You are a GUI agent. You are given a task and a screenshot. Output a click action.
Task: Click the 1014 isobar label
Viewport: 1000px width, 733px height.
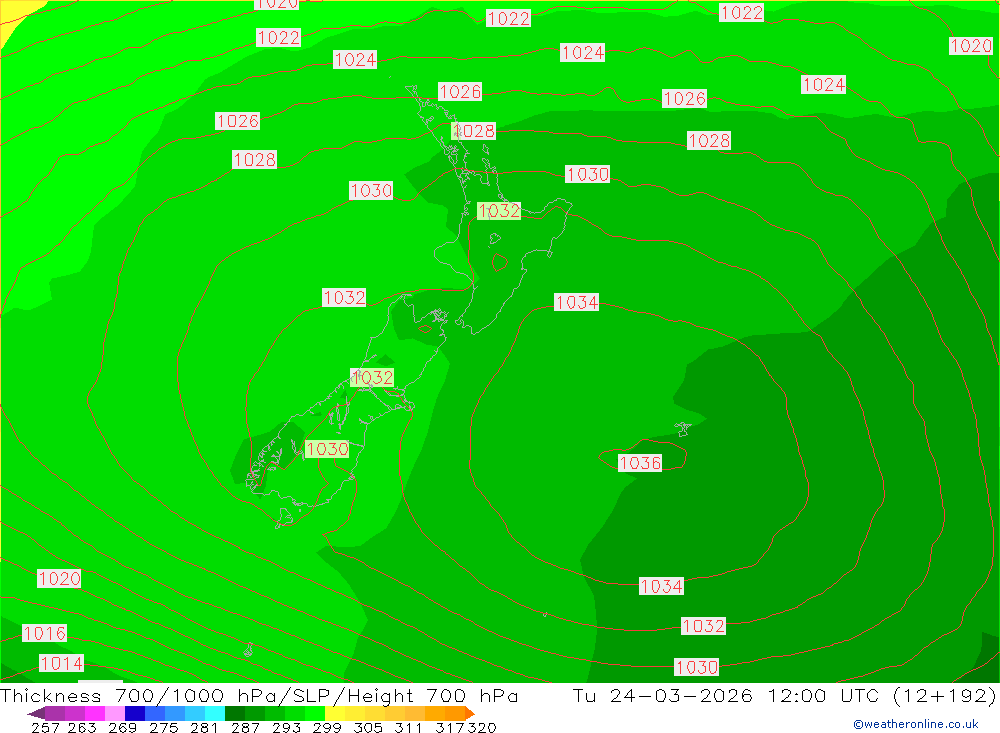pyautogui.click(x=61, y=663)
